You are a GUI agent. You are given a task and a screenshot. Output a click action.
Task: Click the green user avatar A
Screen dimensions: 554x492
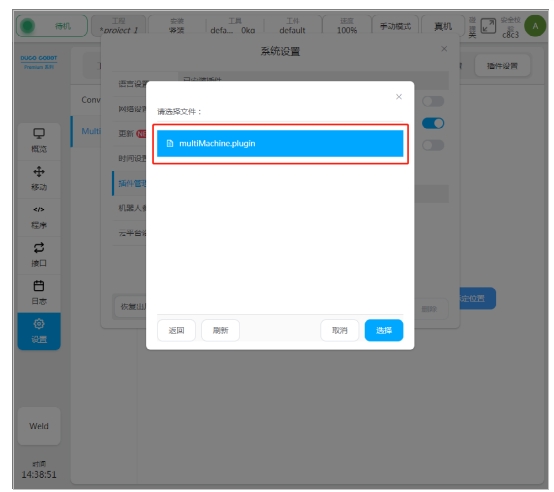pos(535,26)
